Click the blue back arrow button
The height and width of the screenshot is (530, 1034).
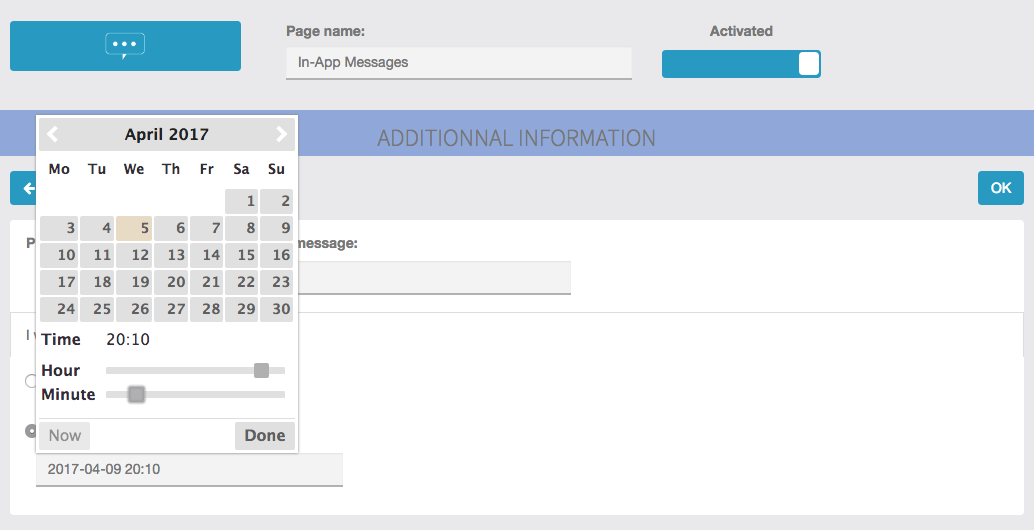coord(23,188)
